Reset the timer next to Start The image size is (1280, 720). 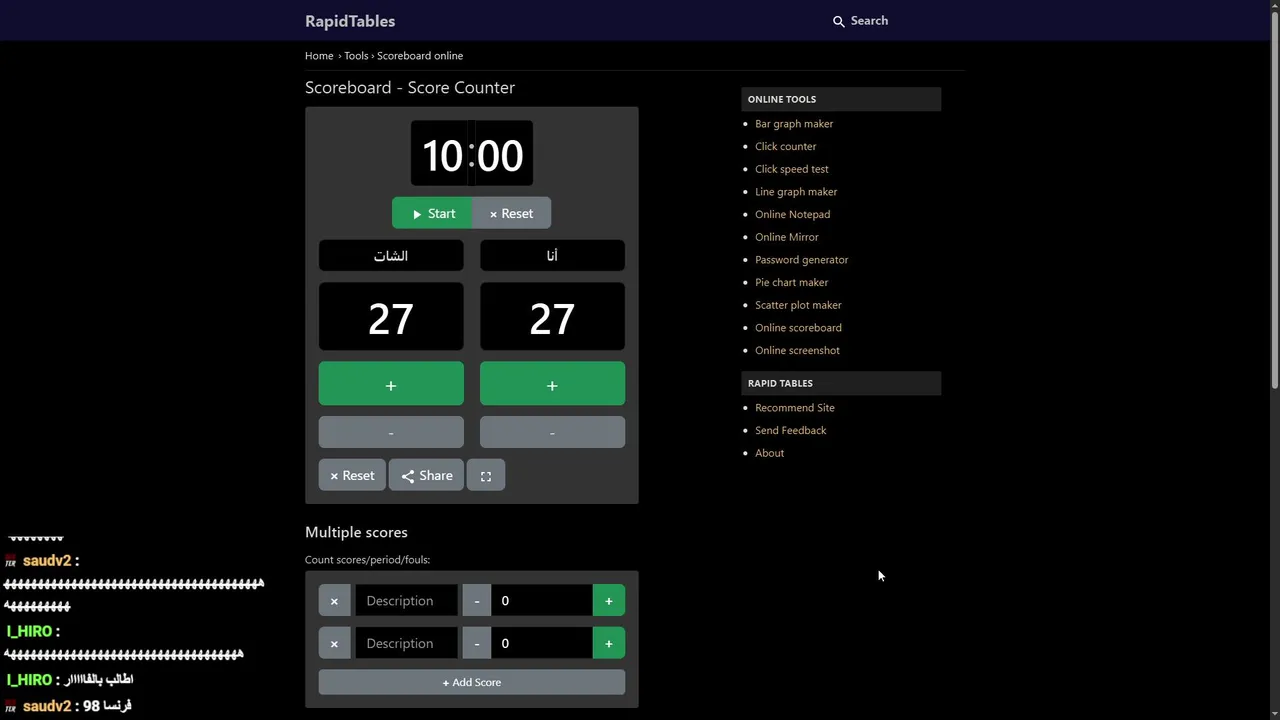(x=511, y=213)
